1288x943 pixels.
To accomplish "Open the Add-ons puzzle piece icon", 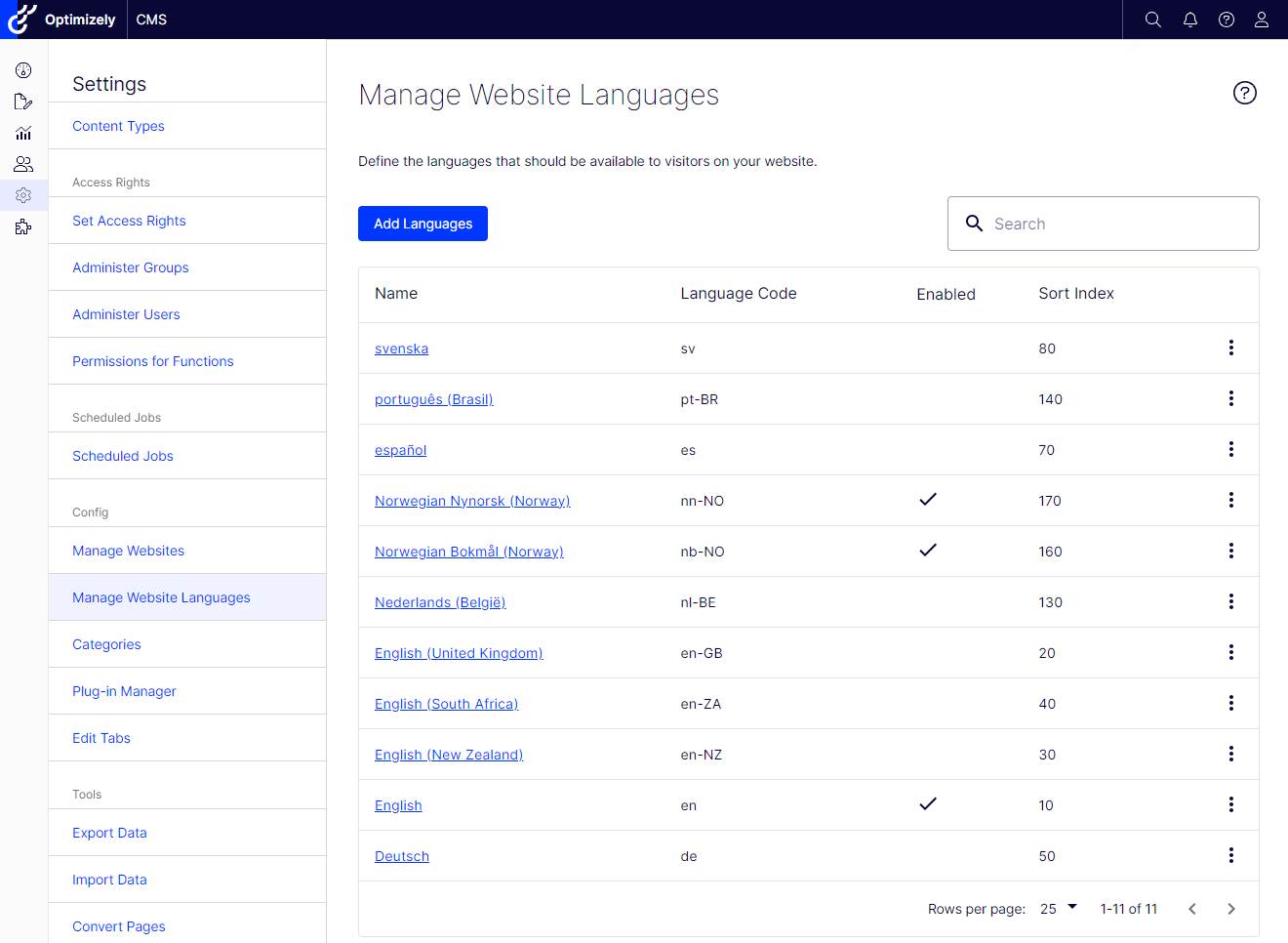I will pyautogui.click(x=23, y=226).
